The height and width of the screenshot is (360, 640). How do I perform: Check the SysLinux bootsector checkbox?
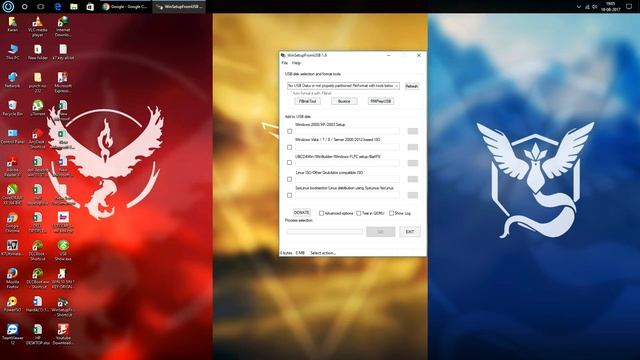[289, 195]
